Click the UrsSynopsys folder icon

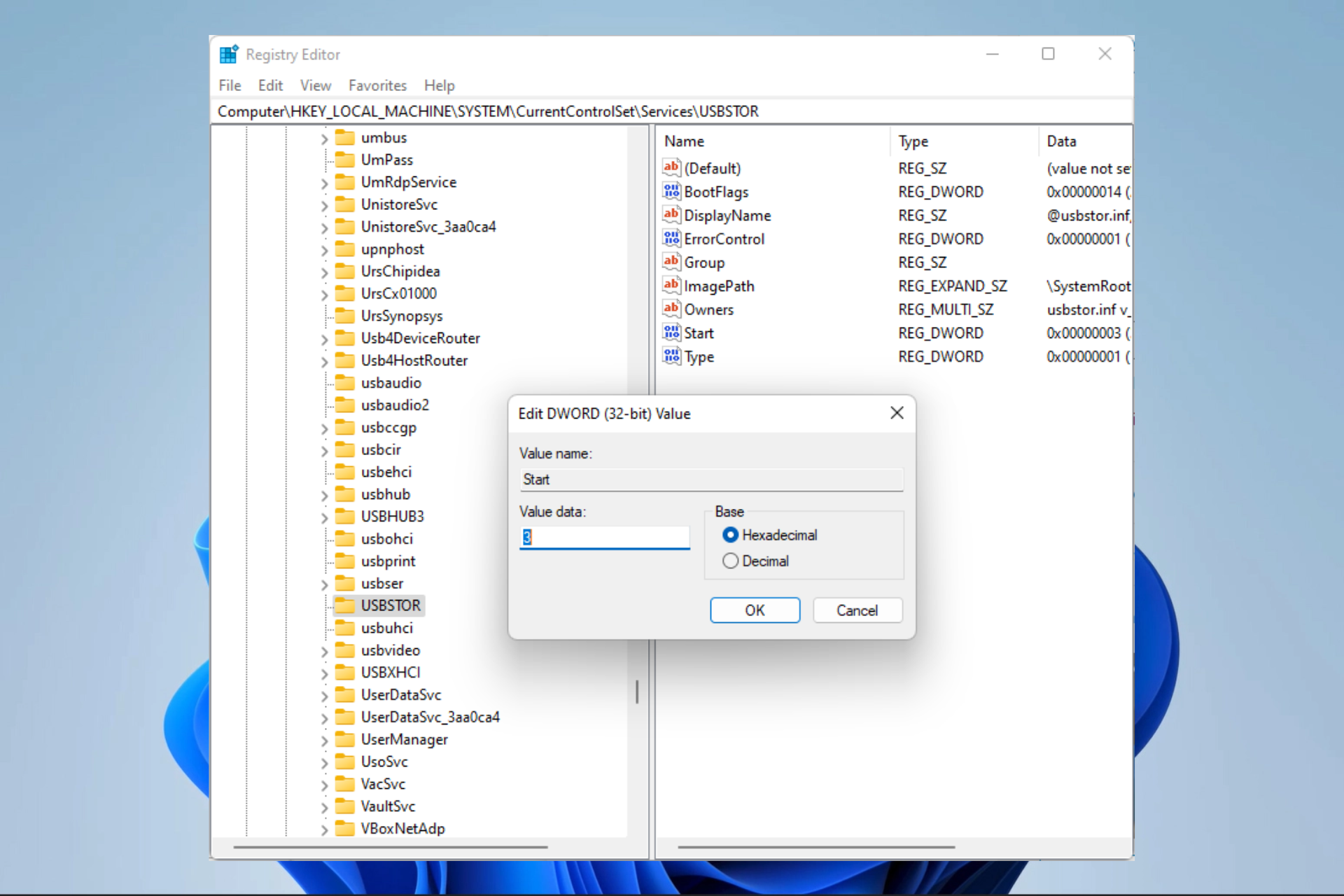(344, 316)
